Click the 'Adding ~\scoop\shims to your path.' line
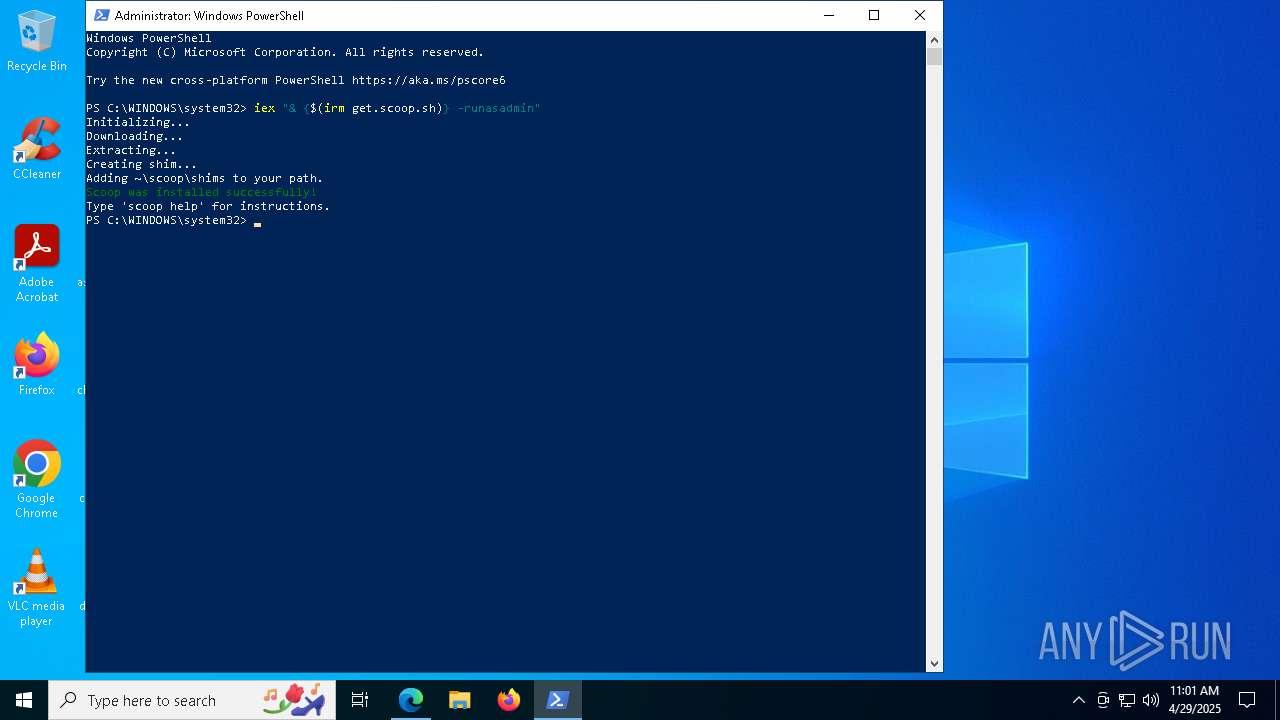1280x720 pixels. tap(205, 178)
